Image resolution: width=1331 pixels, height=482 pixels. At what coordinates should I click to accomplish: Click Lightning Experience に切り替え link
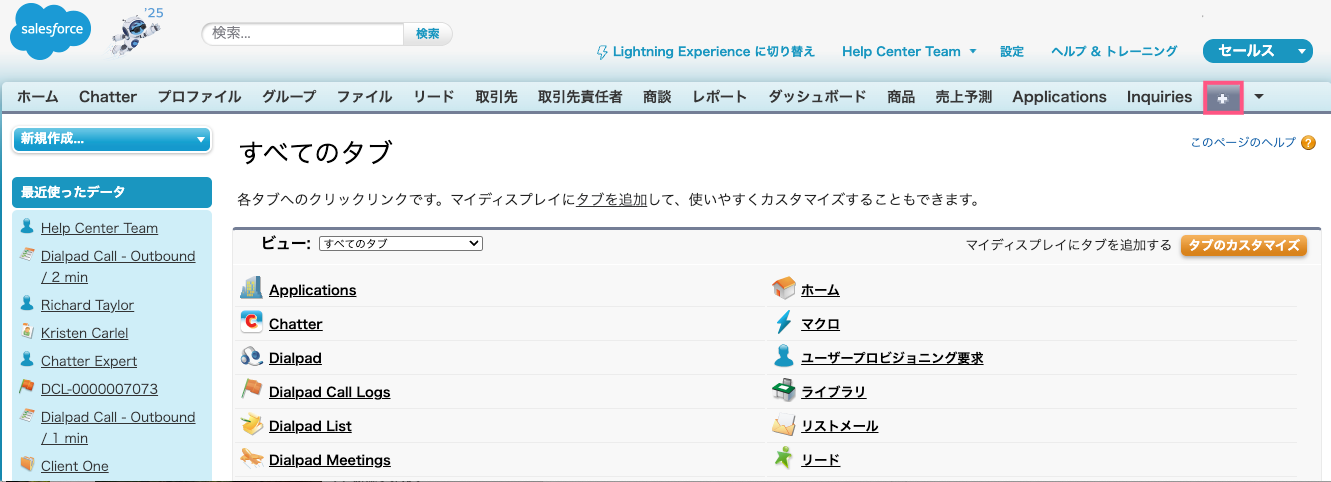714,51
